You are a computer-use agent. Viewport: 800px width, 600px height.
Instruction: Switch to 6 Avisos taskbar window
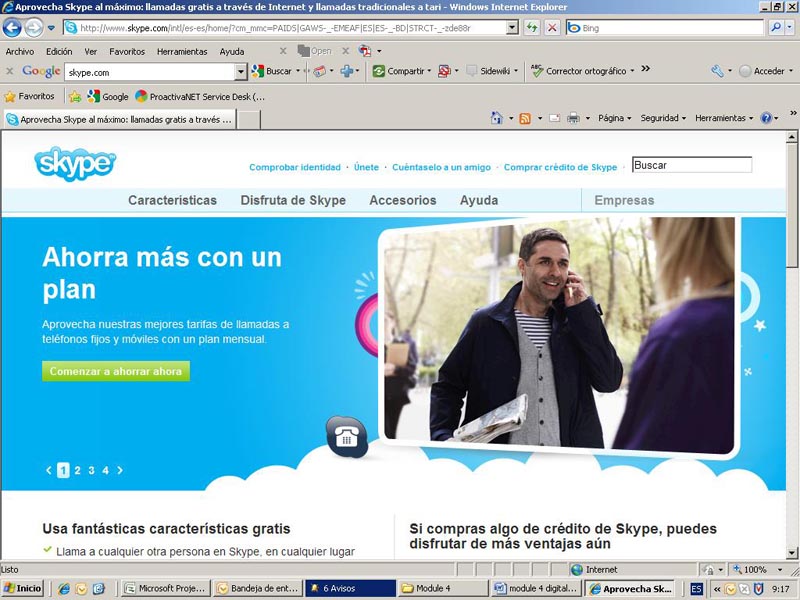(x=351, y=589)
